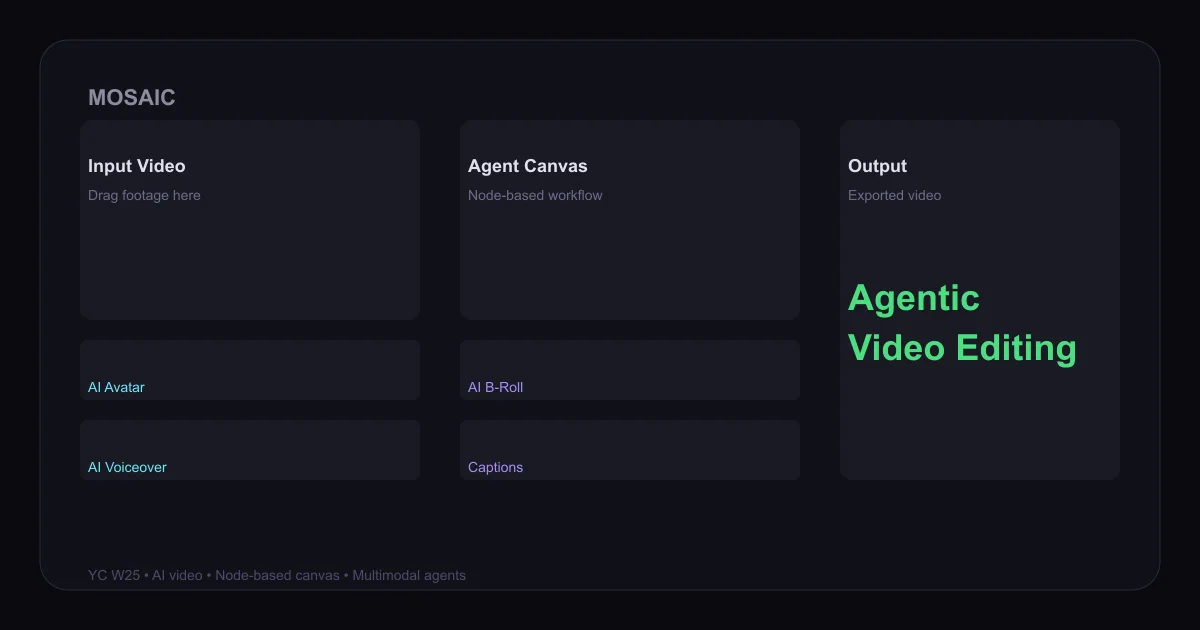Click the MOSAIC logo text

click(131, 97)
